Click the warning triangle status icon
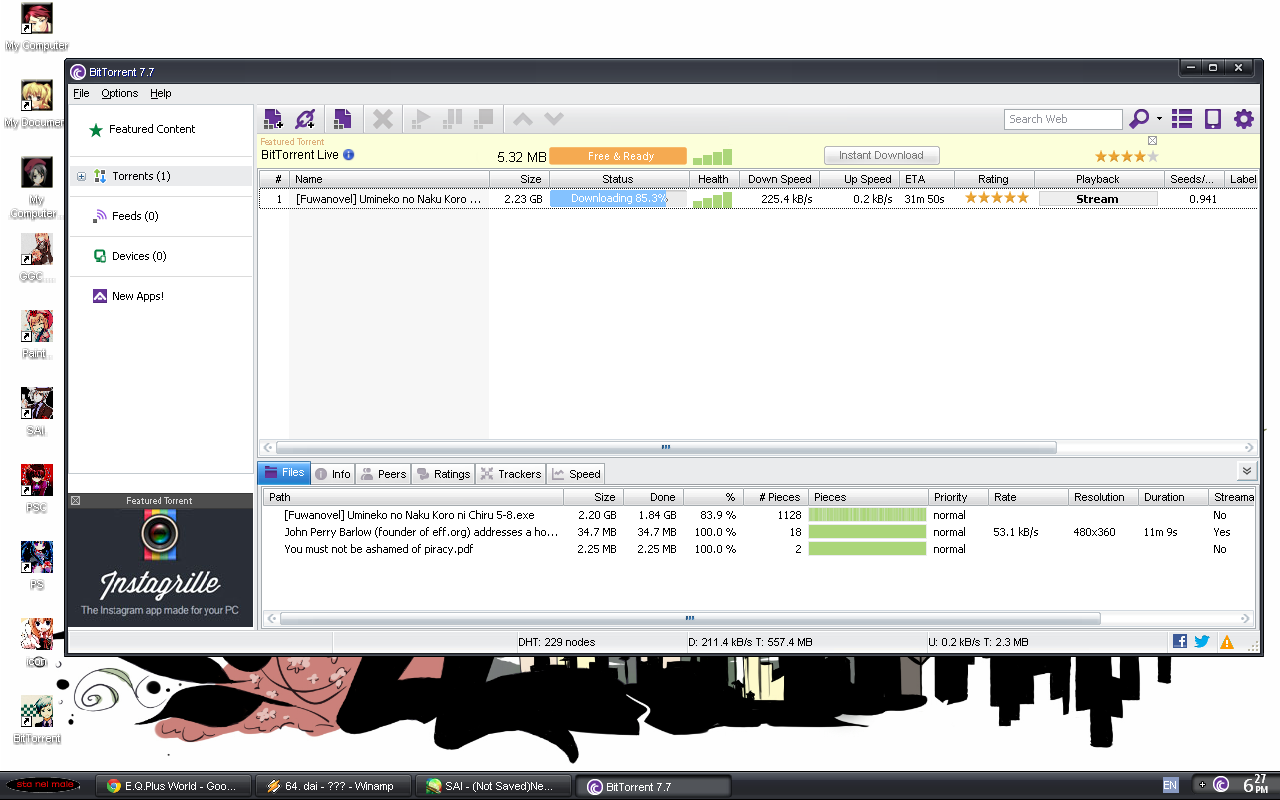Image resolution: width=1280 pixels, height=800 pixels. point(1226,642)
